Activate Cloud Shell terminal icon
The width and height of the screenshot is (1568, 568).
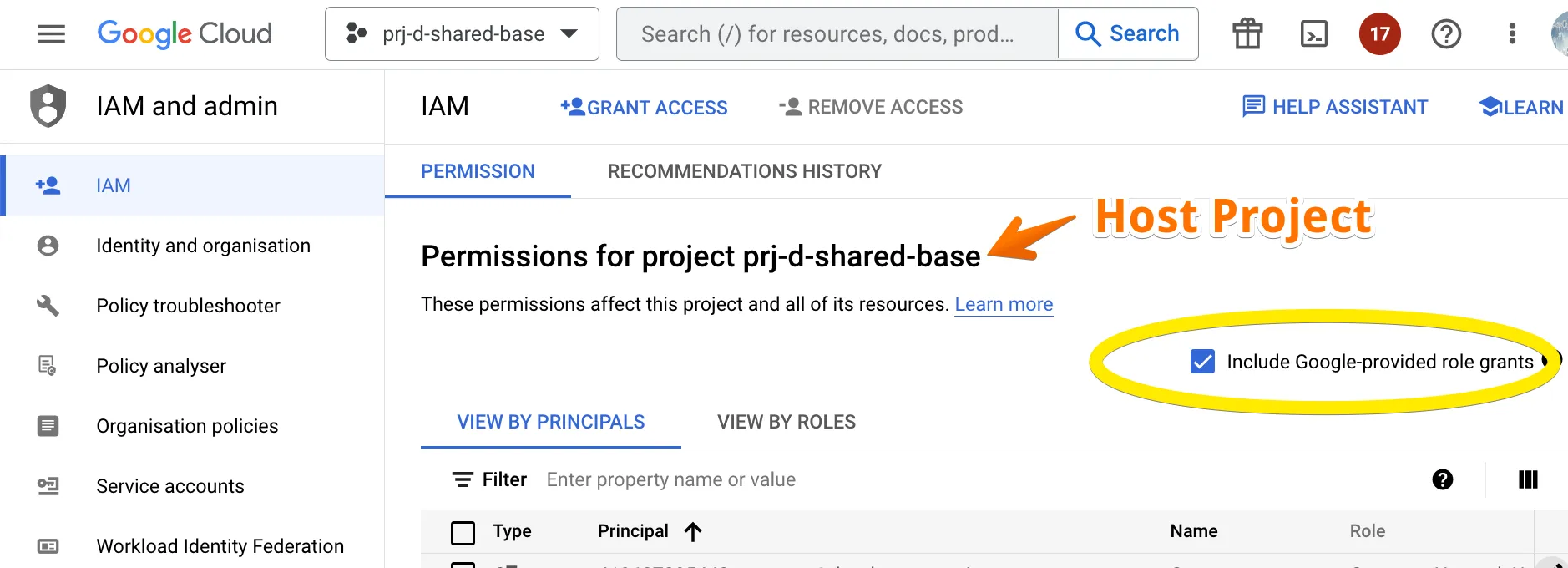tap(1313, 34)
